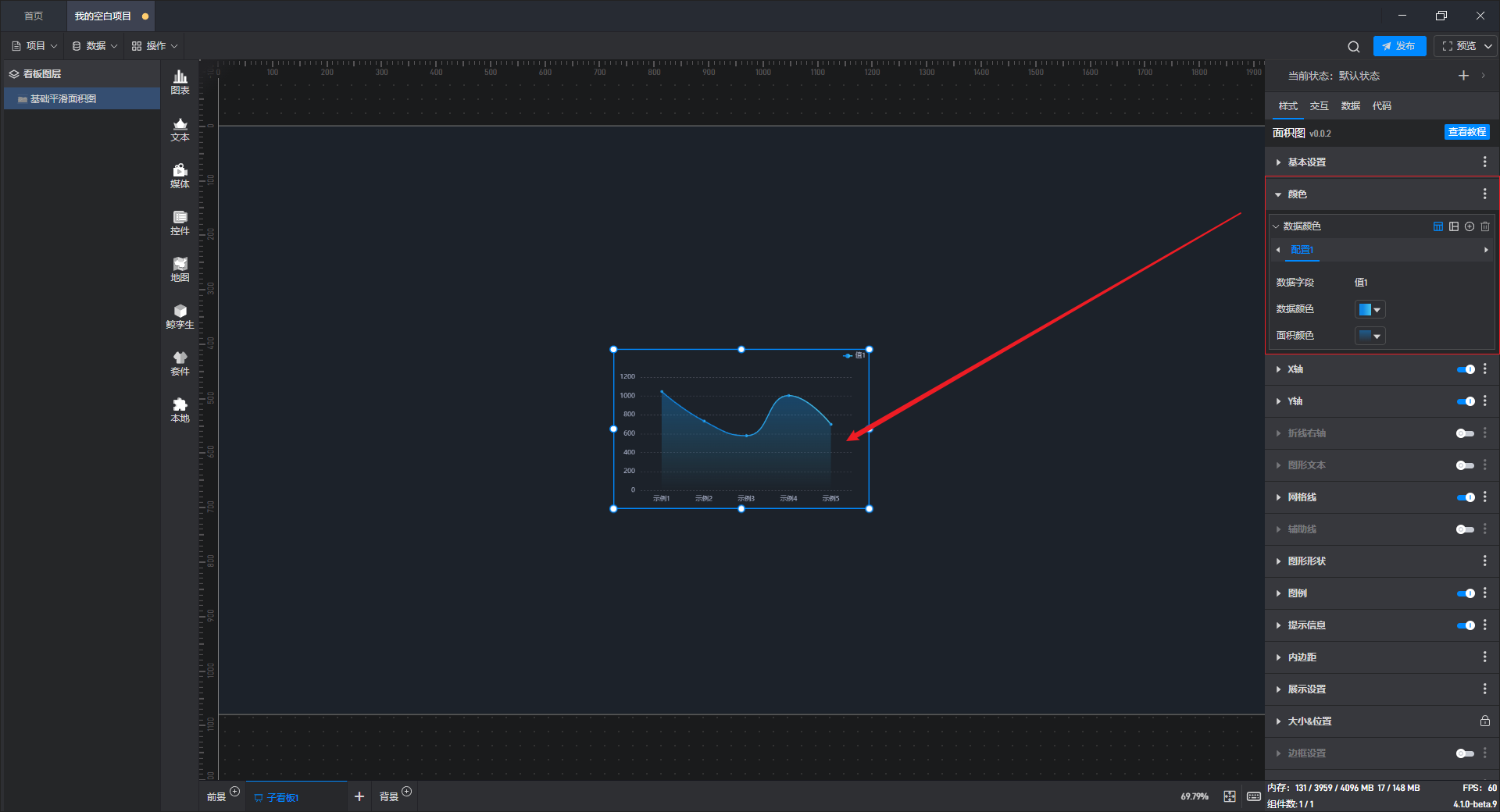Image resolution: width=1500 pixels, height=812 pixels.
Task: Click the 预览 preview button
Action: point(1458,46)
